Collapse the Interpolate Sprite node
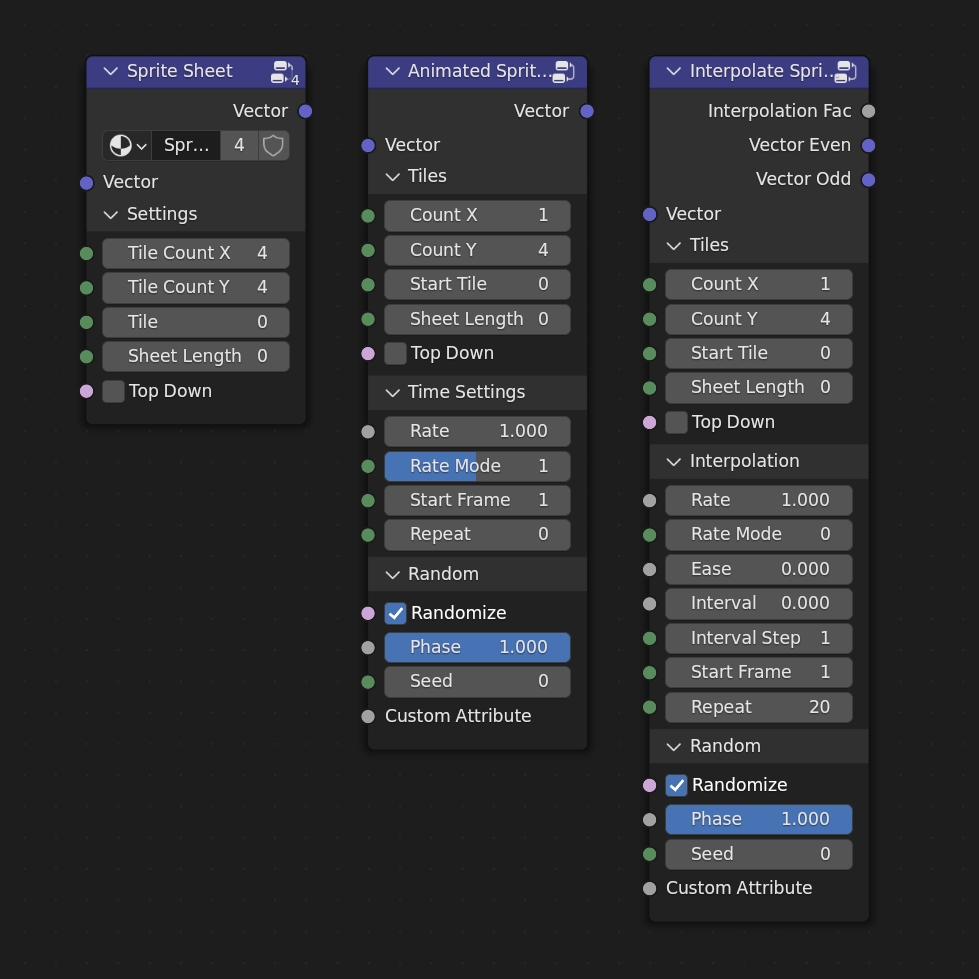 point(674,71)
